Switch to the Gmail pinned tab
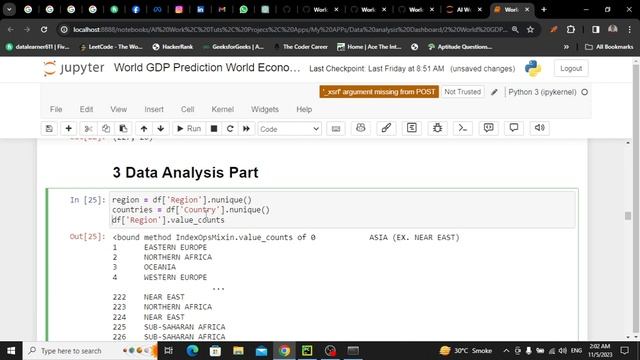 222,9
